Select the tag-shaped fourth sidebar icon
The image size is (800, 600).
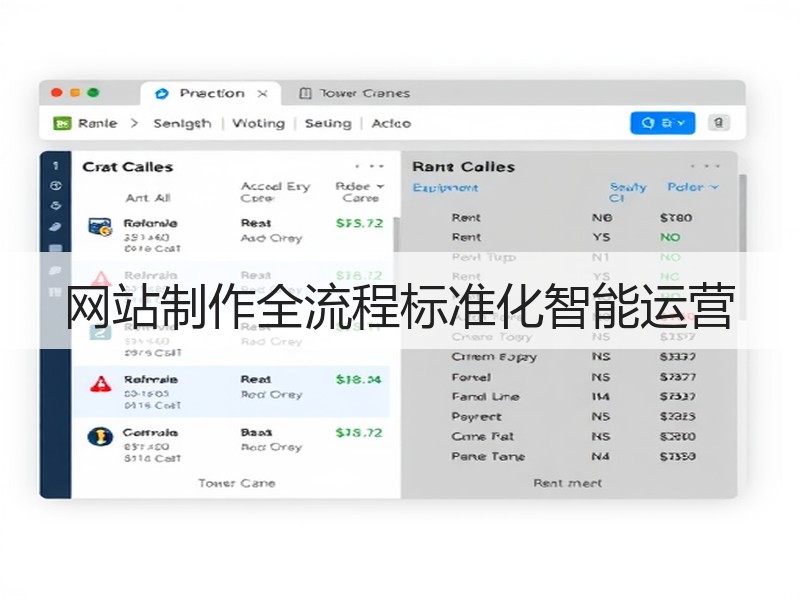[56, 227]
